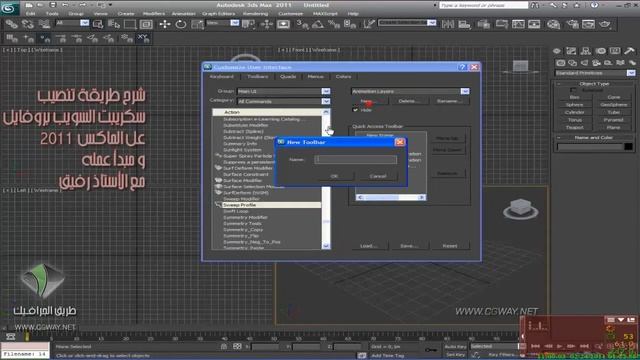Open Render Setup icon
The image size is (640, 360).
click(573, 24)
